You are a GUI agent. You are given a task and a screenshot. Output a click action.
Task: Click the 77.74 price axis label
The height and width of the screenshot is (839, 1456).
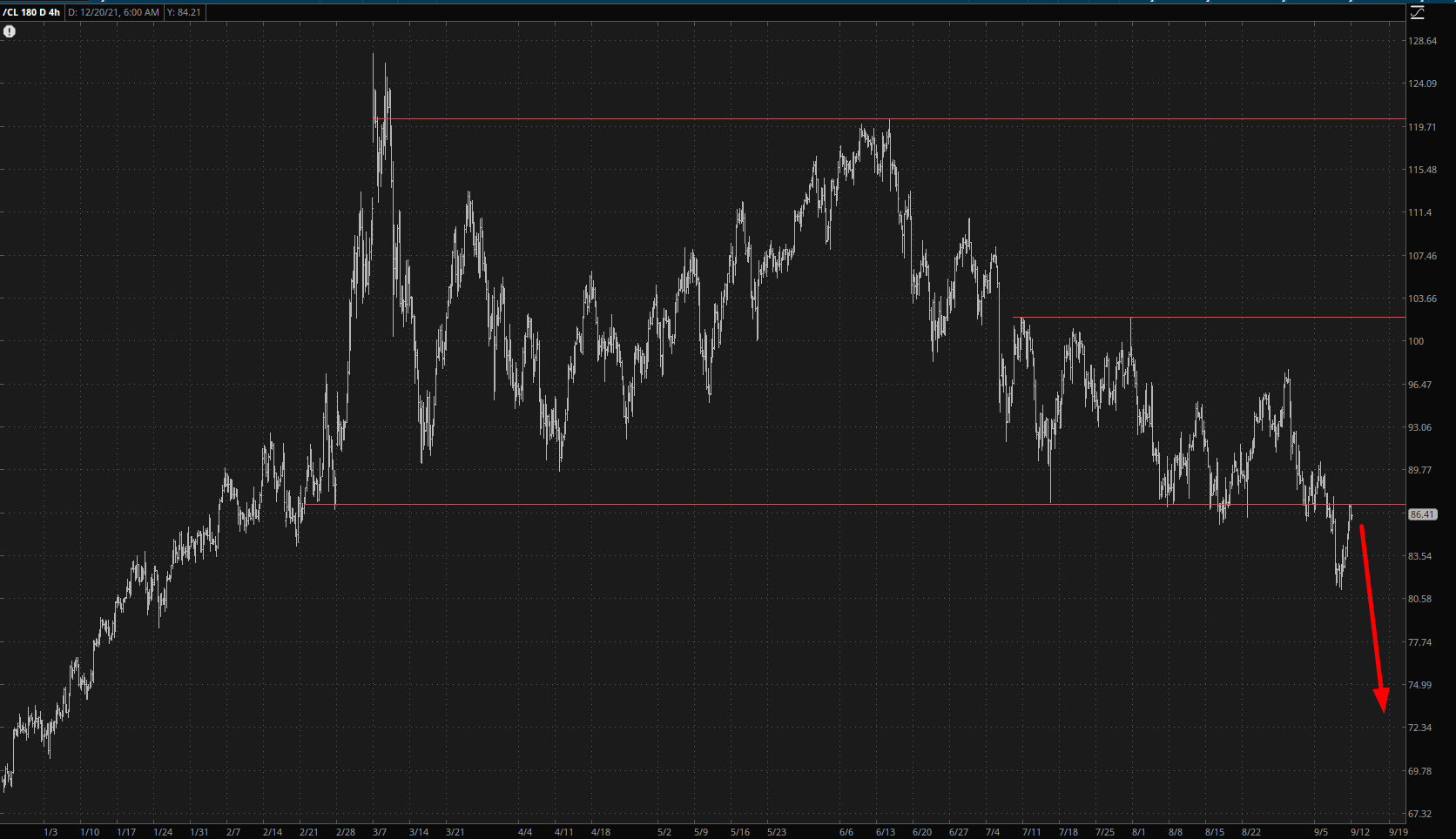coord(1419,642)
